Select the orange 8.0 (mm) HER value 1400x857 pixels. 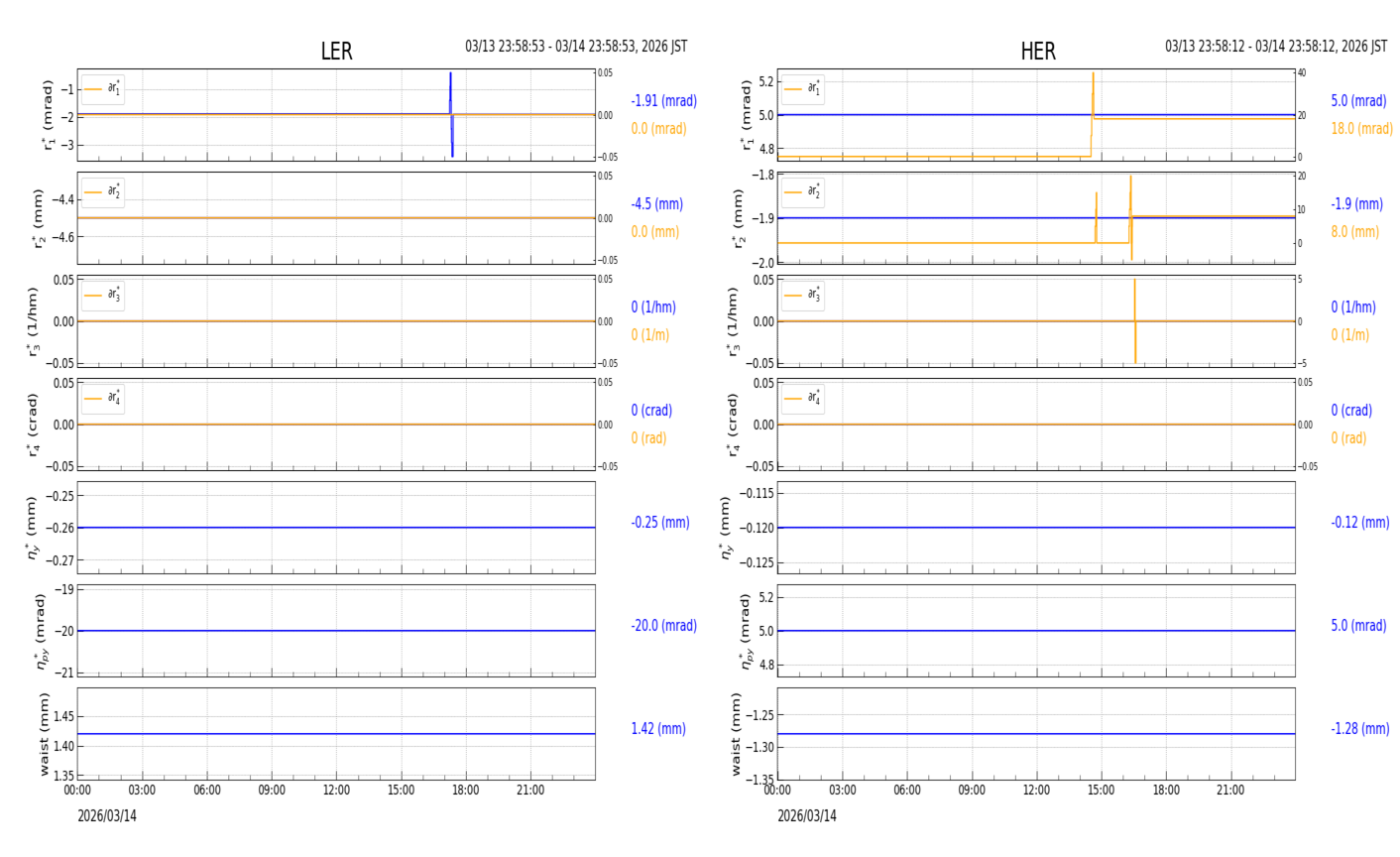tap(1354, 232)
